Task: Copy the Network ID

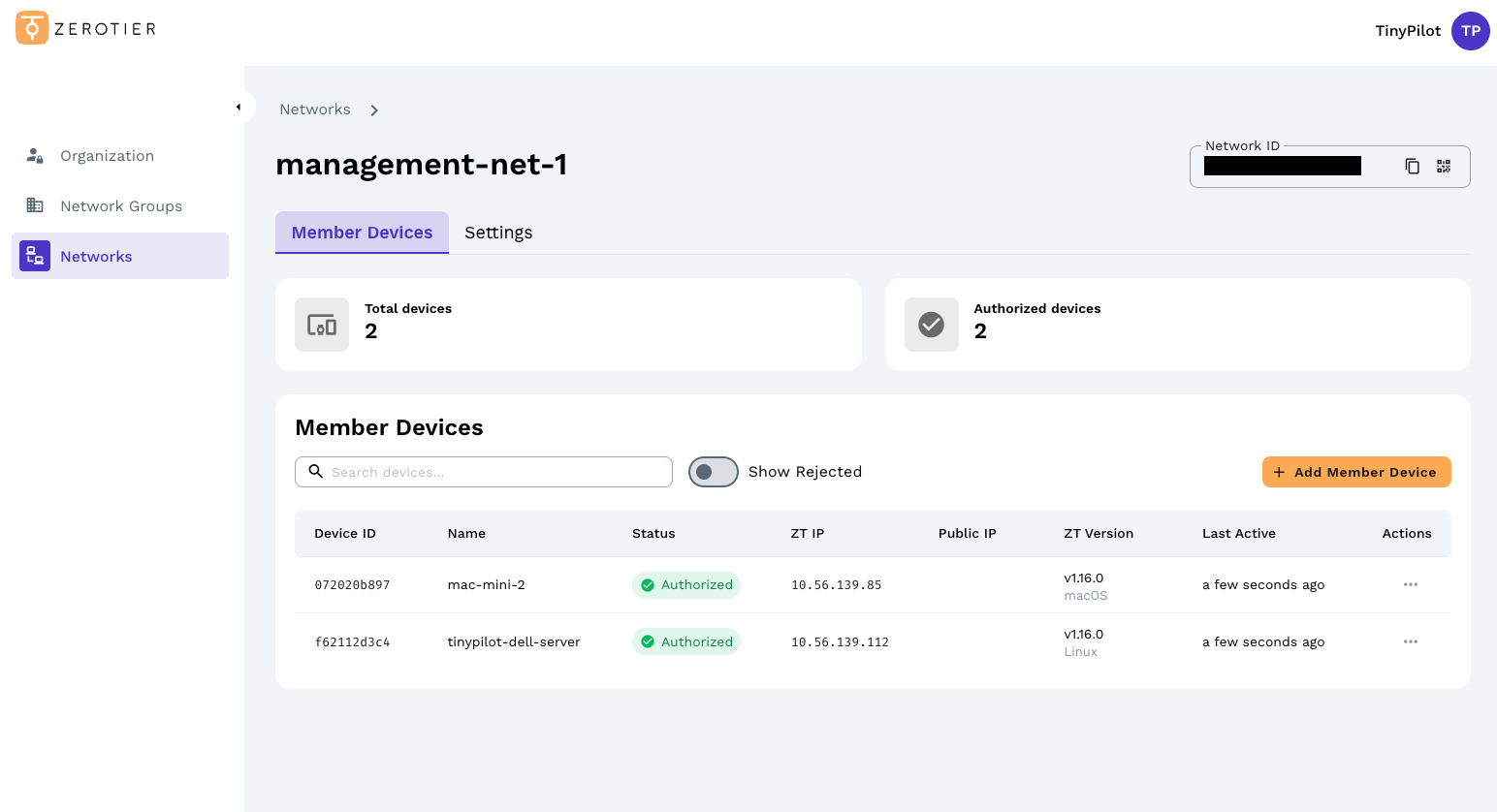Action: (1412, 166)
